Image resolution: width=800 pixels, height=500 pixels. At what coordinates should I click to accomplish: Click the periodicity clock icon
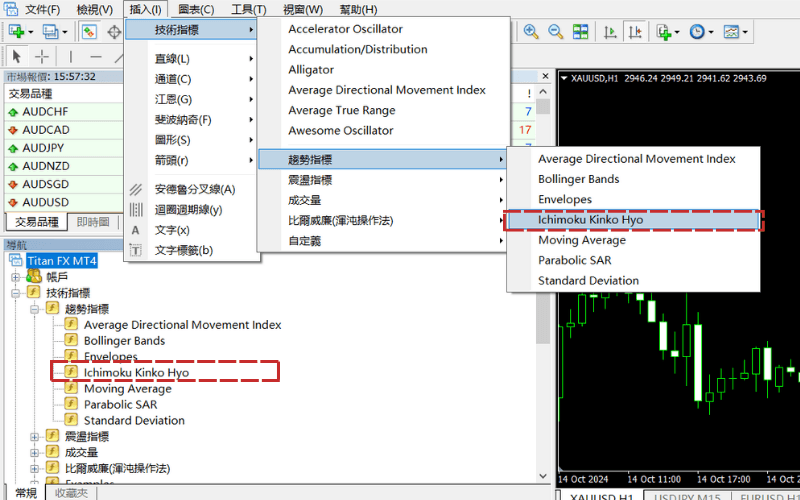696,32
